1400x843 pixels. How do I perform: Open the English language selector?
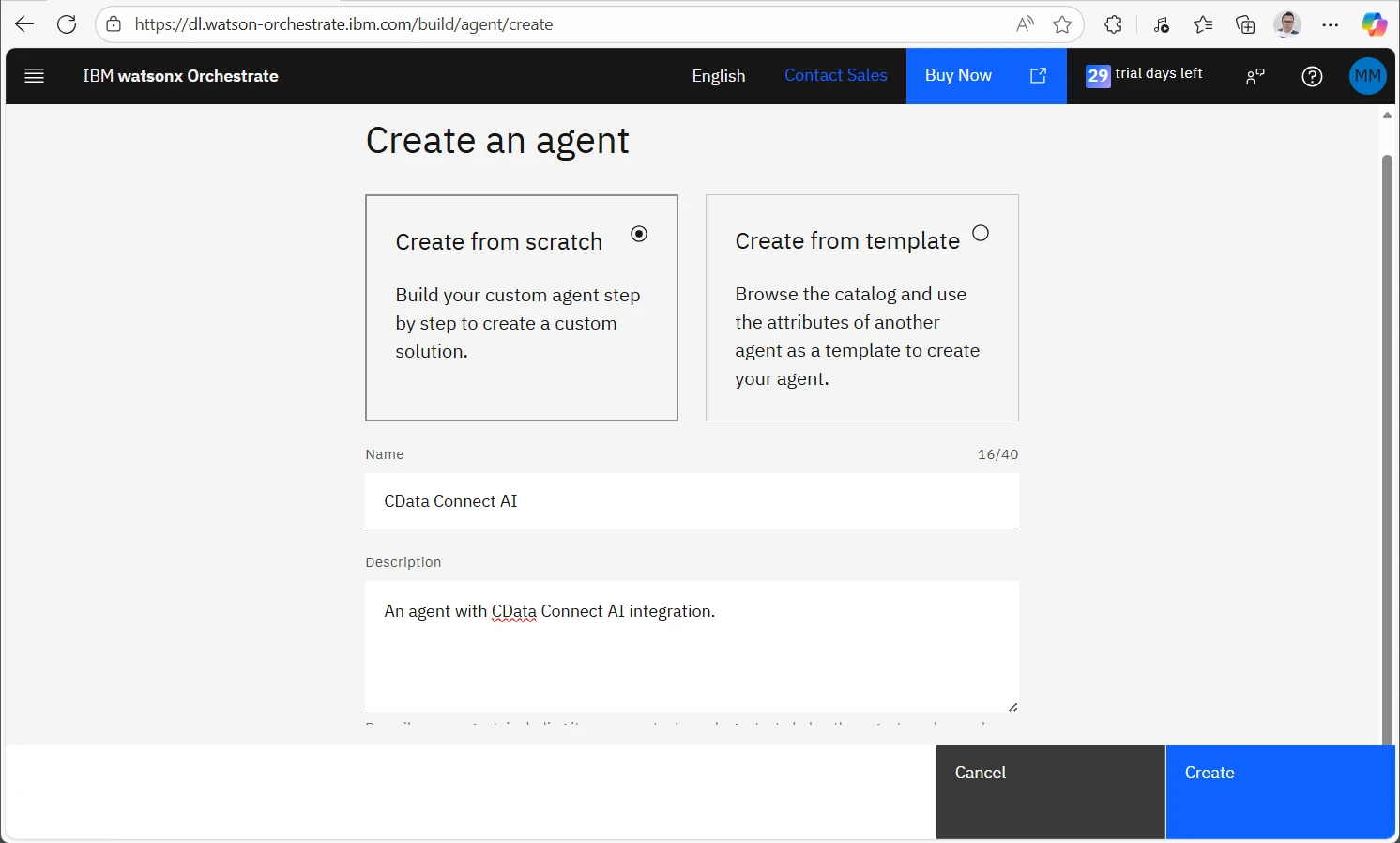coord(719,76)
